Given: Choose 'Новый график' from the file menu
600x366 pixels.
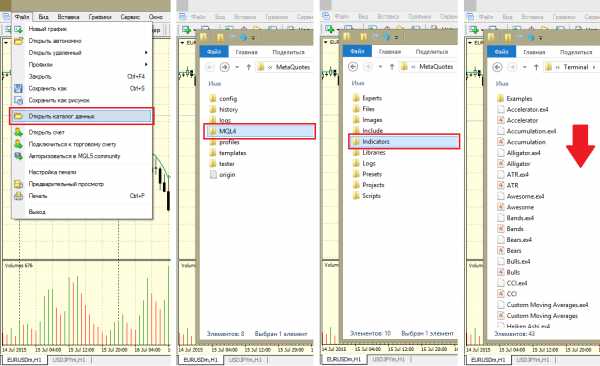Looking at the screenshot, I should click(47, 29).
